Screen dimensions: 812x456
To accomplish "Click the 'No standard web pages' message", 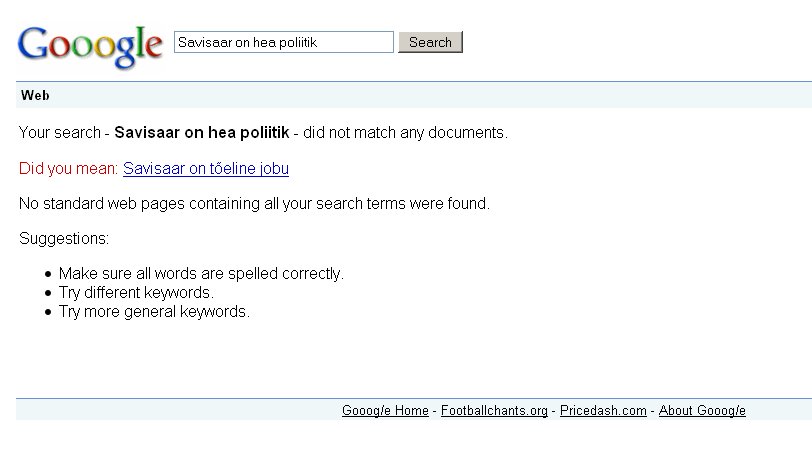I will point(254,204).
